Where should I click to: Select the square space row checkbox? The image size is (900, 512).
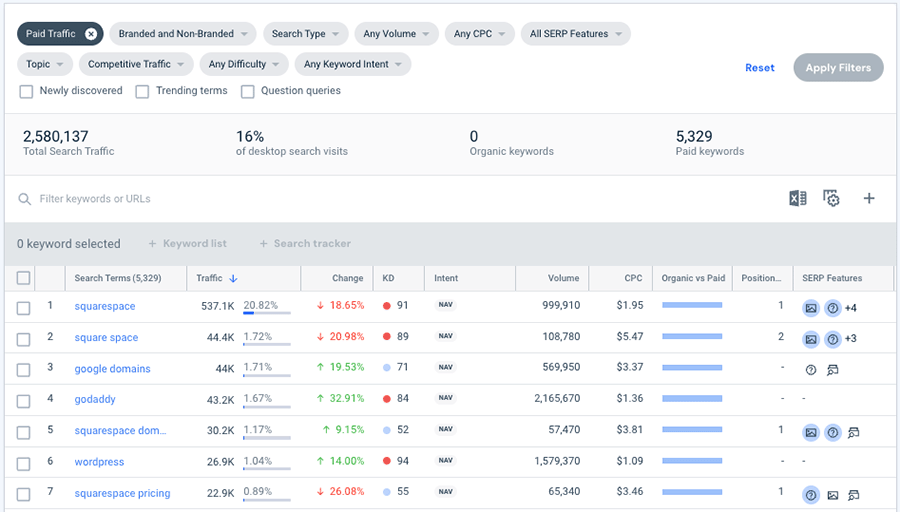click(24, 339)
